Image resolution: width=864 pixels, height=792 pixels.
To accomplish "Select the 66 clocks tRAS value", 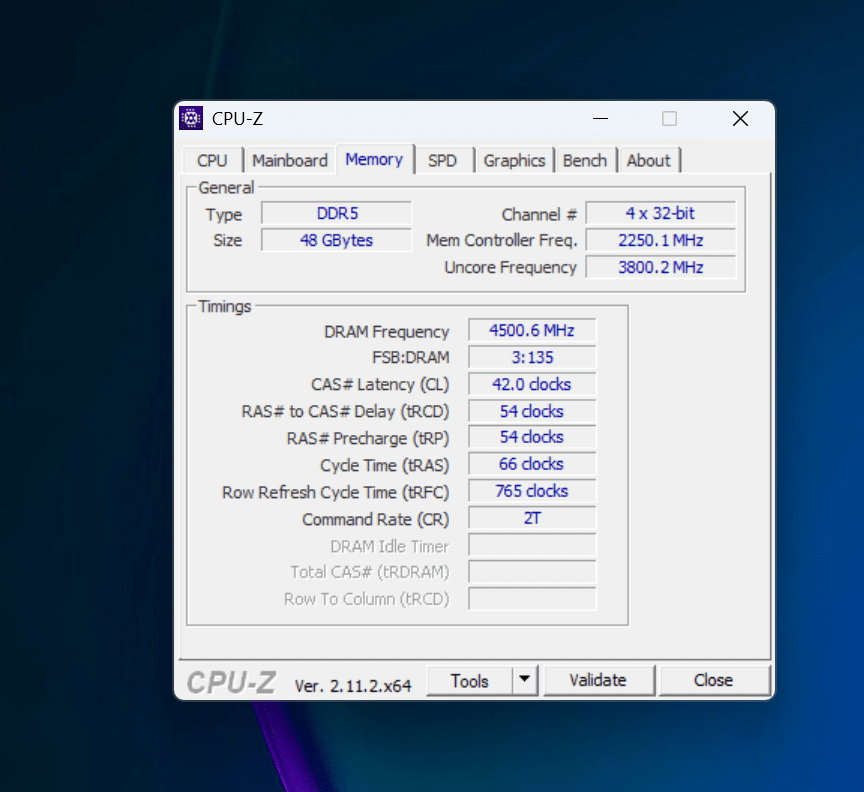I will (x=532, y=464).
